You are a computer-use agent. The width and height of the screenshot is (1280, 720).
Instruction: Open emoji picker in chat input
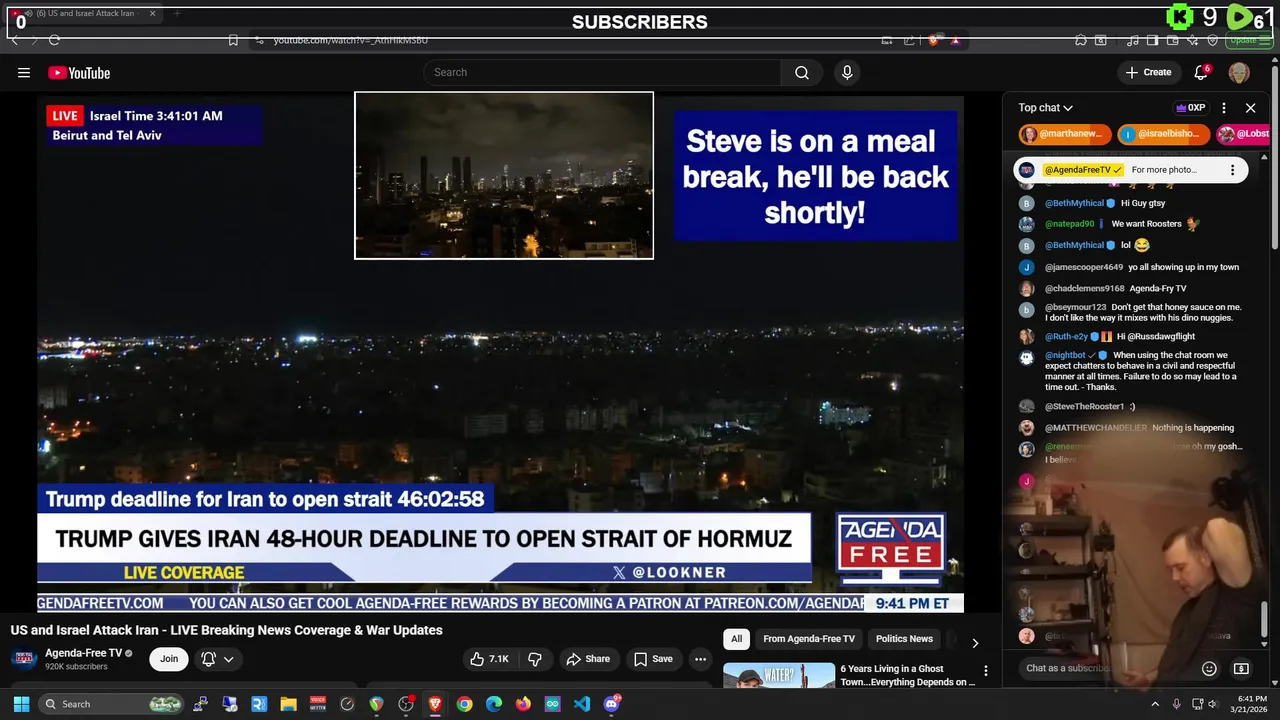(x=1209, y=668)
